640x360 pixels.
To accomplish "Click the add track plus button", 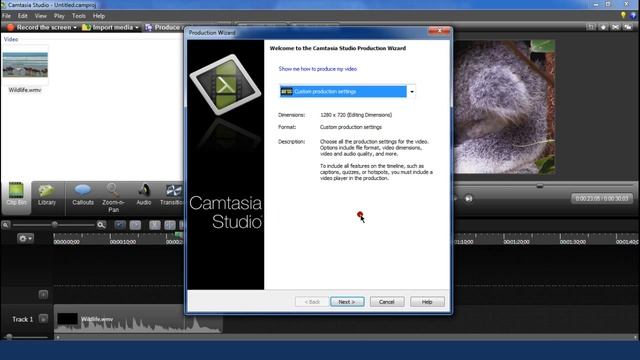I will [x=43, y=294].
